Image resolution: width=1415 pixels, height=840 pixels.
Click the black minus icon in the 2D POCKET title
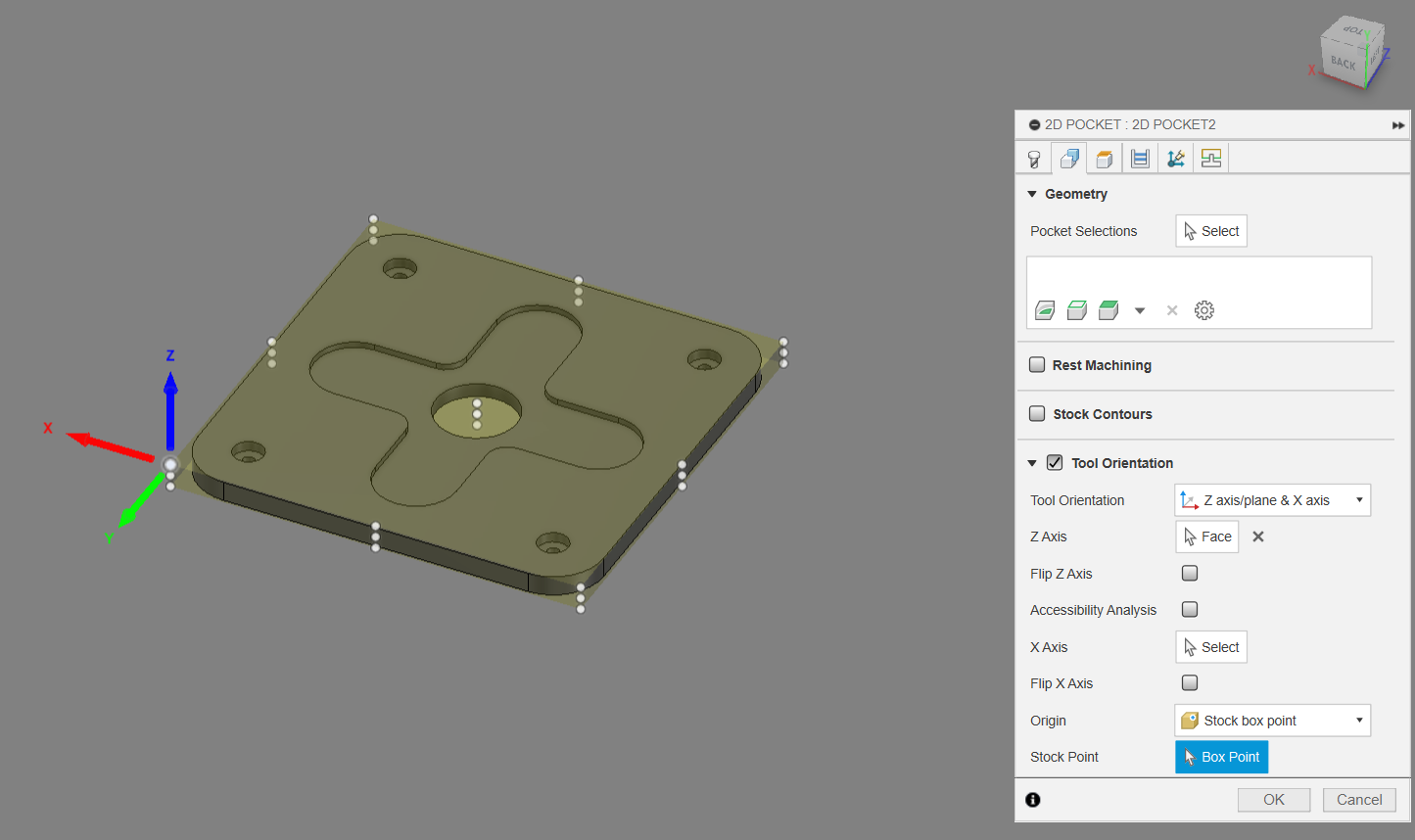1034,125
